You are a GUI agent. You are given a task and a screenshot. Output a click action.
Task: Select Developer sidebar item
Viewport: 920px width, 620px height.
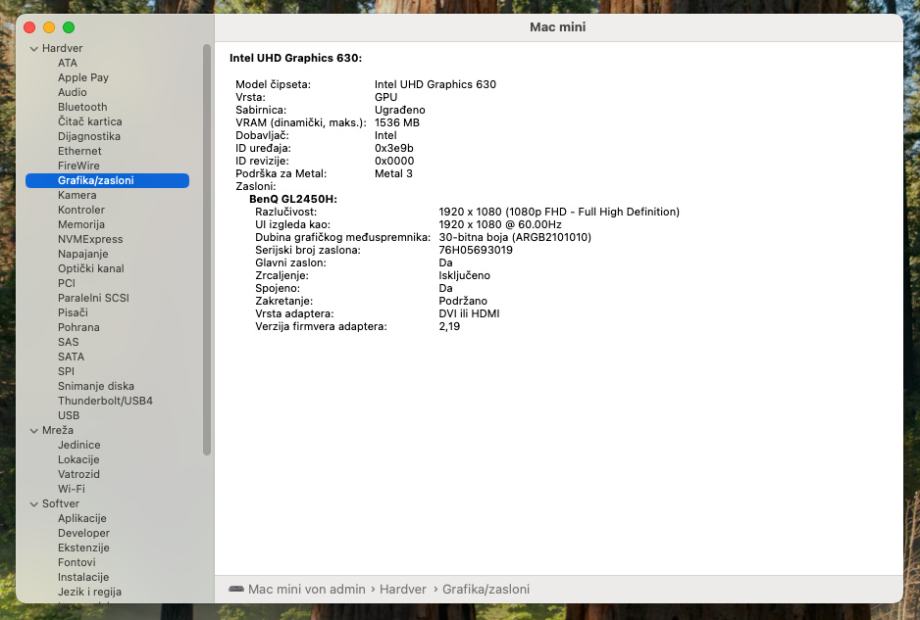coord(83,533)
